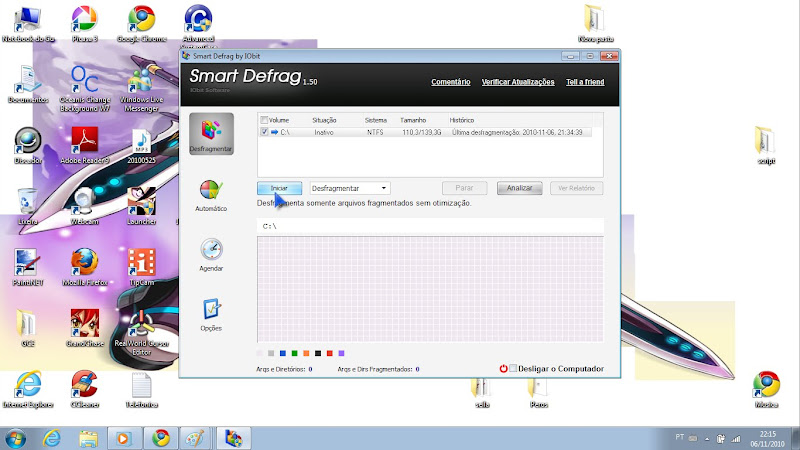800x450 pixels.
Task: Click the Iniciar button
Action: click(x=279, y=188)
